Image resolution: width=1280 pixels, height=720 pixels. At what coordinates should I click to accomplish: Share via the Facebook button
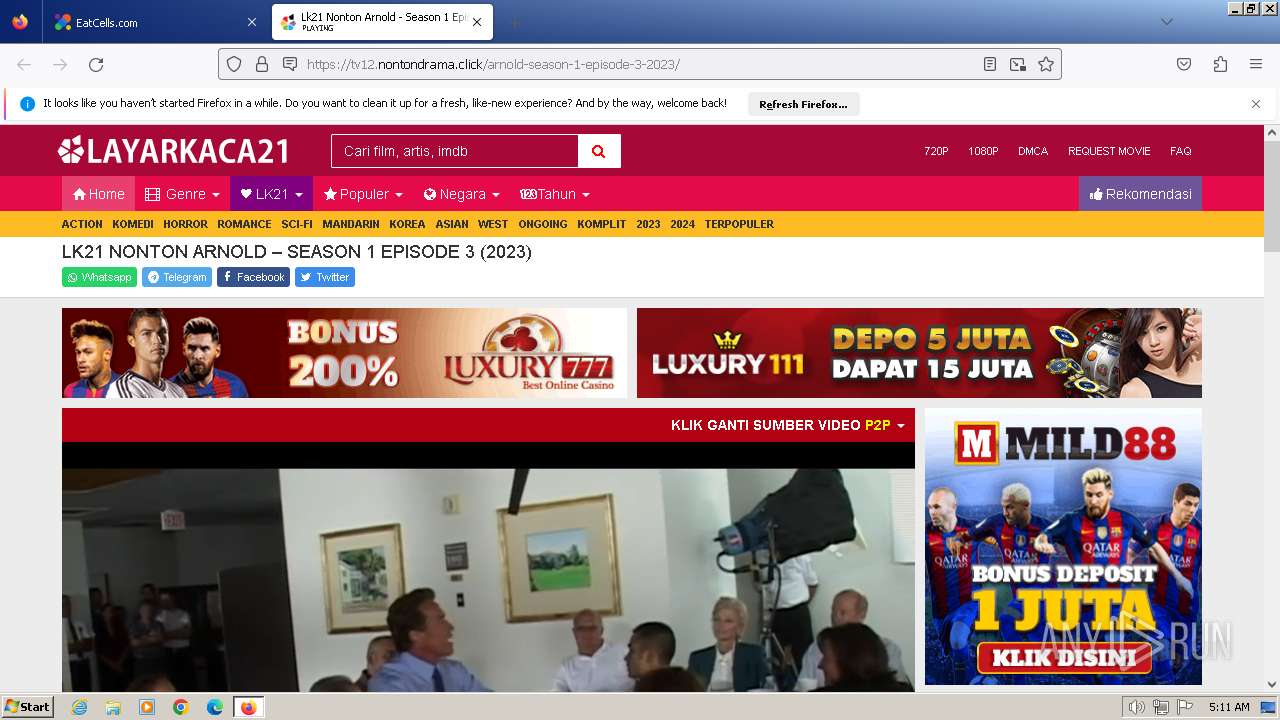click(253, 277)
